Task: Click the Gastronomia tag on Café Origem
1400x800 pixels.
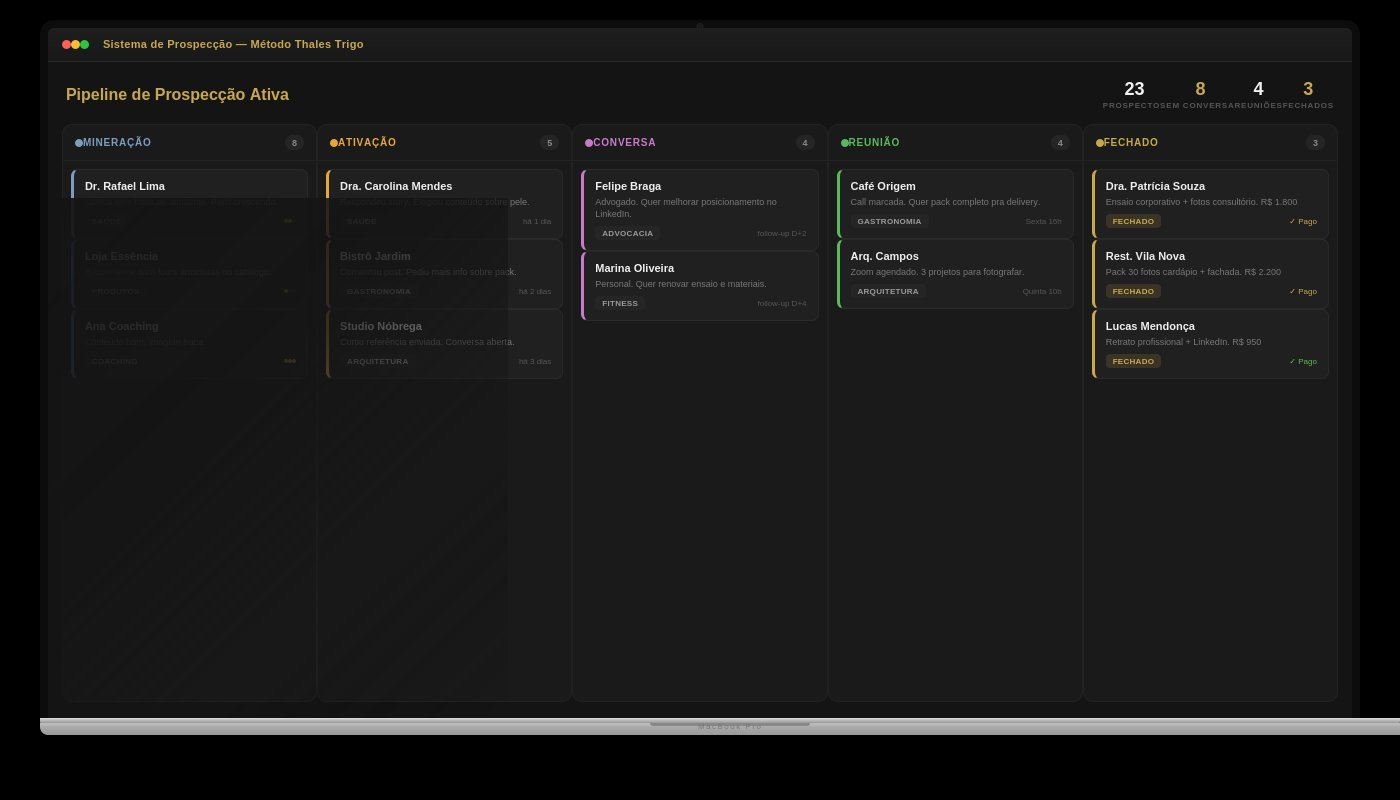Action: tap(889, 221)
